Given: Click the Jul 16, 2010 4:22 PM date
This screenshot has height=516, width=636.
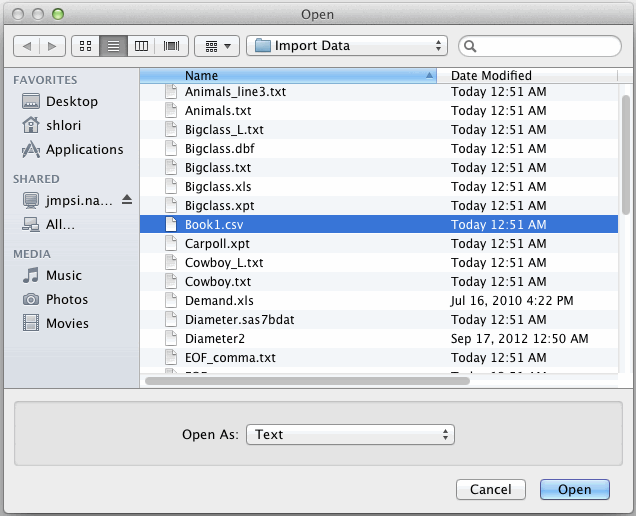Looking at the screenshot, I should click(512, 301).
